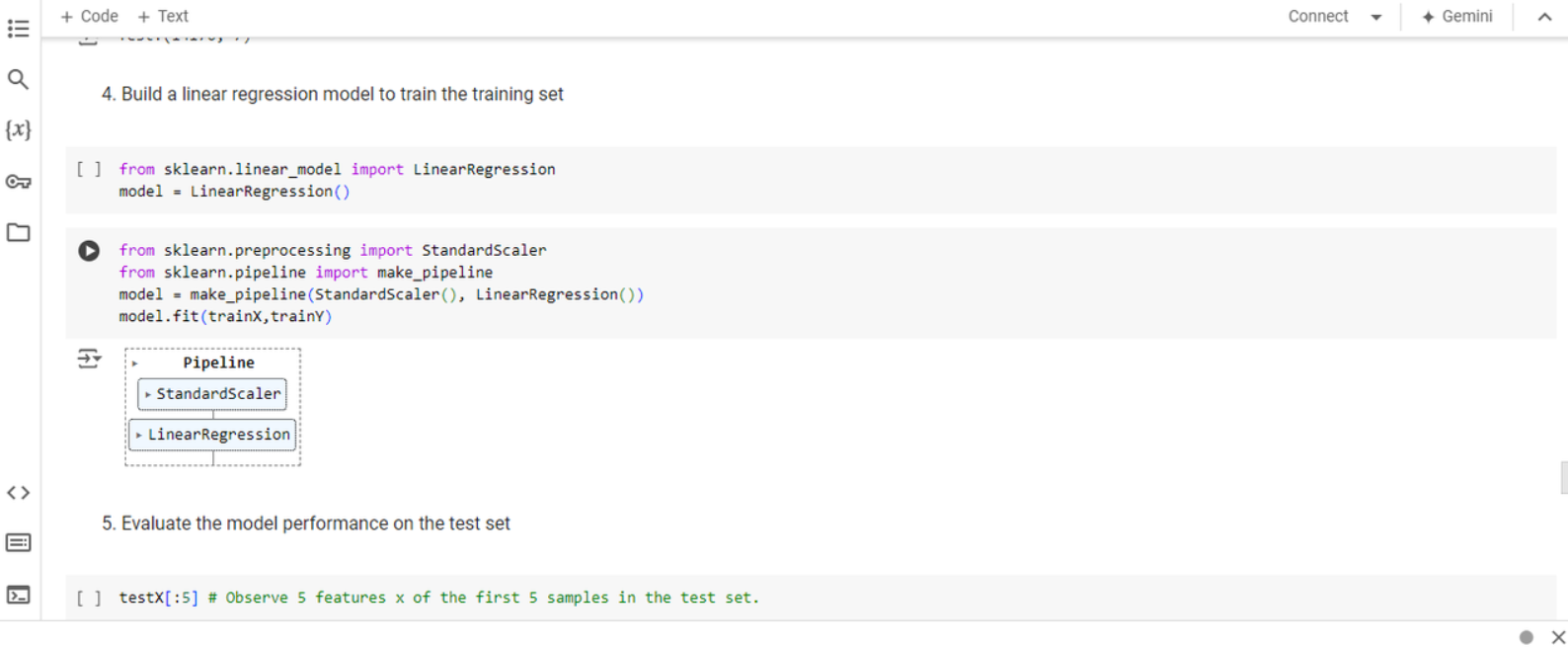Click the vertical scrollbar thumb at right
Screen dimensions: 1568x647
1563,477
